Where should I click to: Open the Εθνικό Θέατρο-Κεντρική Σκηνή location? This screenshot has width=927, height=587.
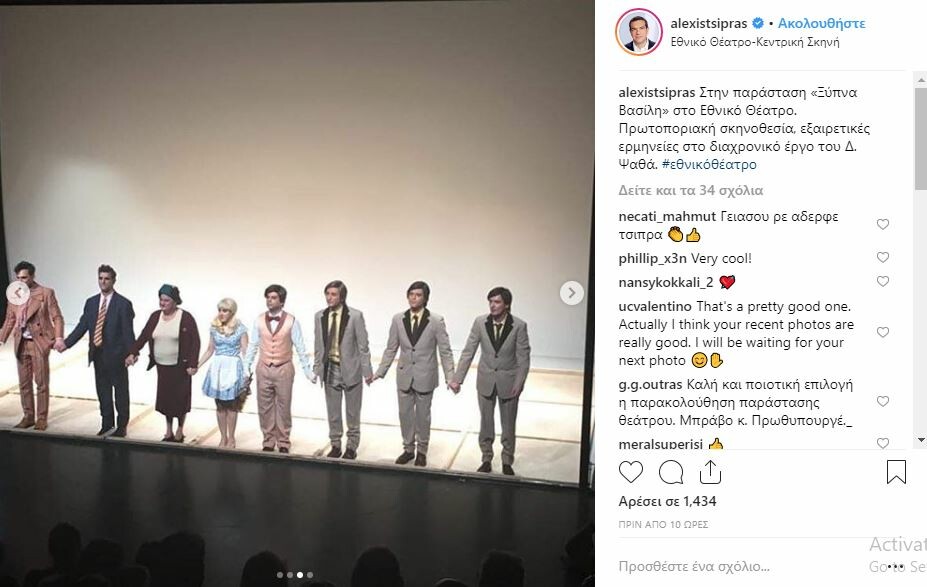click(x=755, y=42)
